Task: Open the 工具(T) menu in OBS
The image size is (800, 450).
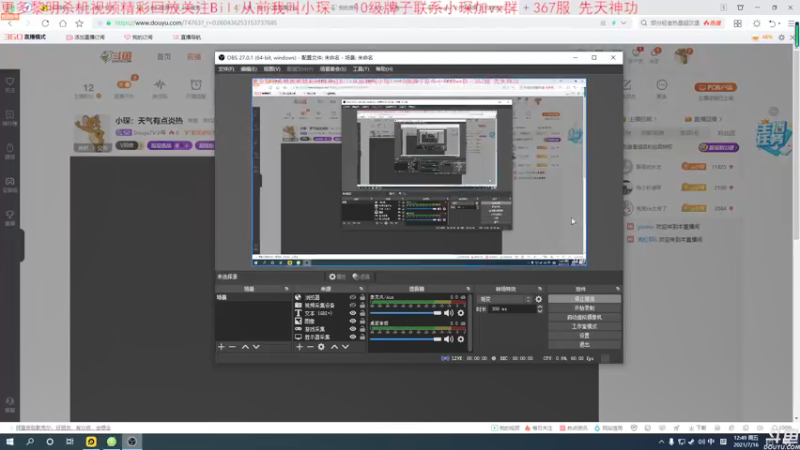Action: (x=361, y=69)
